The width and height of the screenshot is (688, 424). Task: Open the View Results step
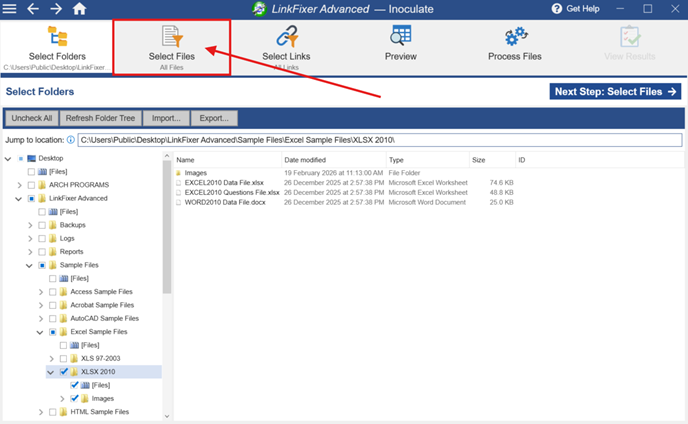click(630, 44)
